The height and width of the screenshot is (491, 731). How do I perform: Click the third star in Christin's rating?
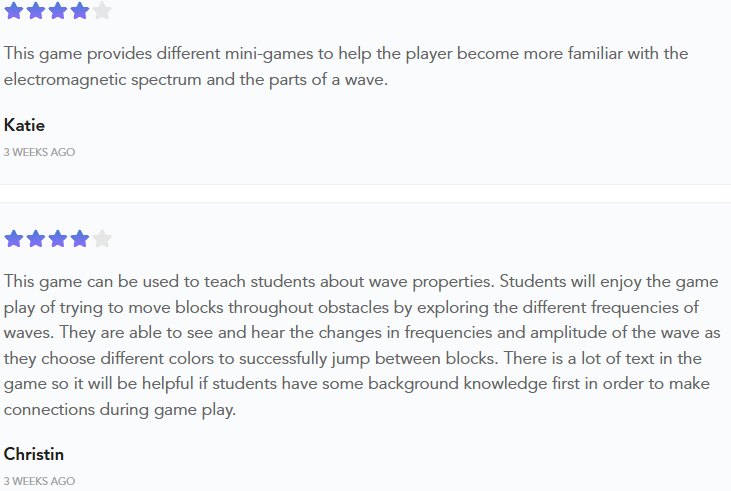pyautogui.click(x=58, y=238)
